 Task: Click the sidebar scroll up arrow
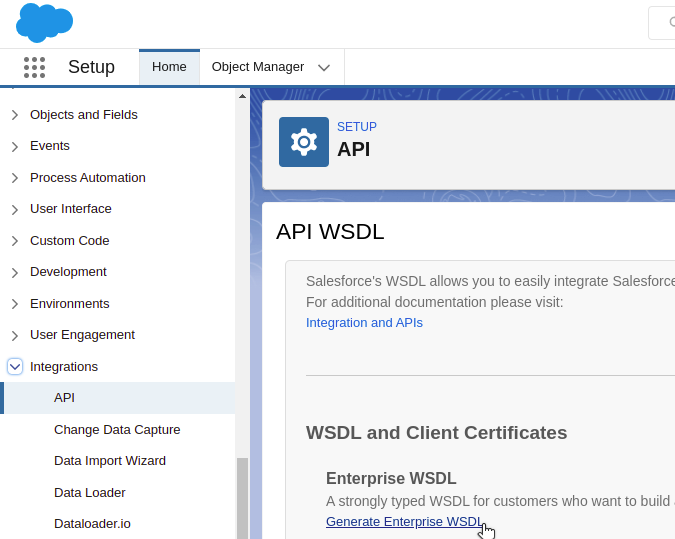tap(242, 96)
